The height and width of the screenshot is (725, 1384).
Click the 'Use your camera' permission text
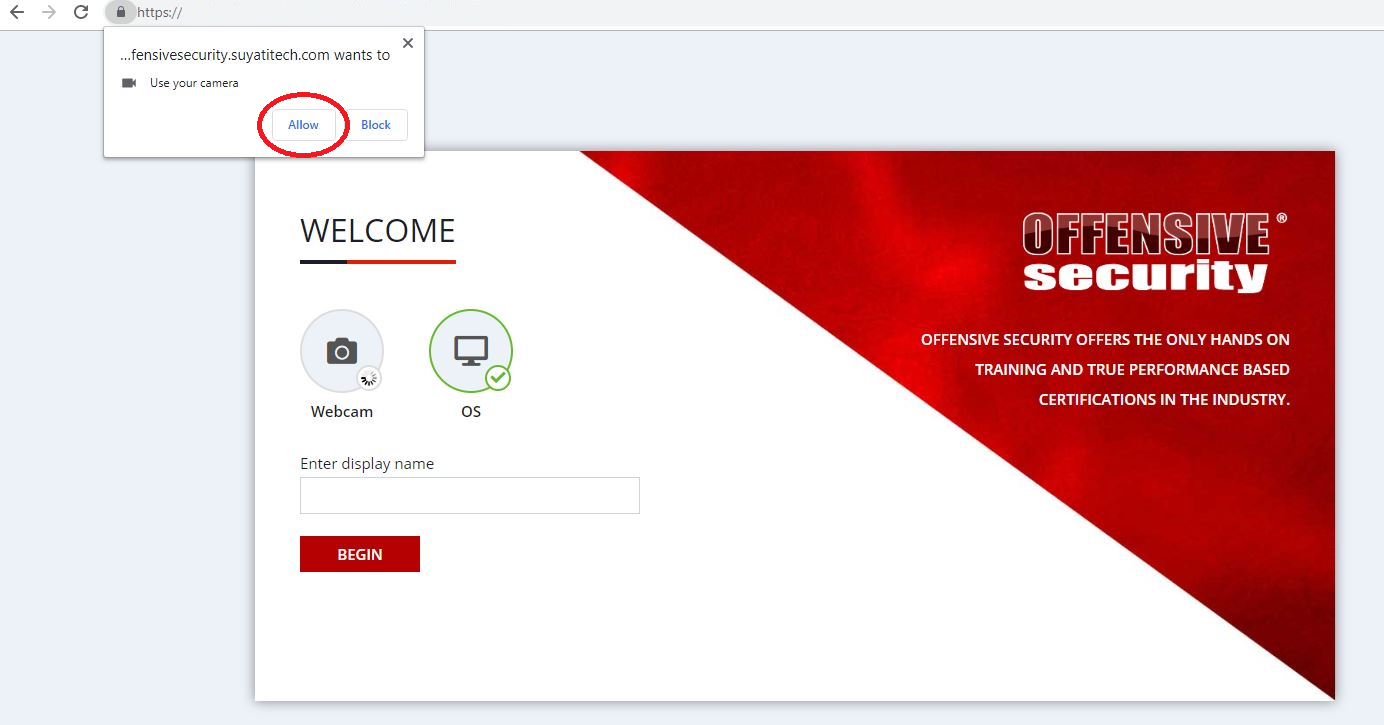193,83
